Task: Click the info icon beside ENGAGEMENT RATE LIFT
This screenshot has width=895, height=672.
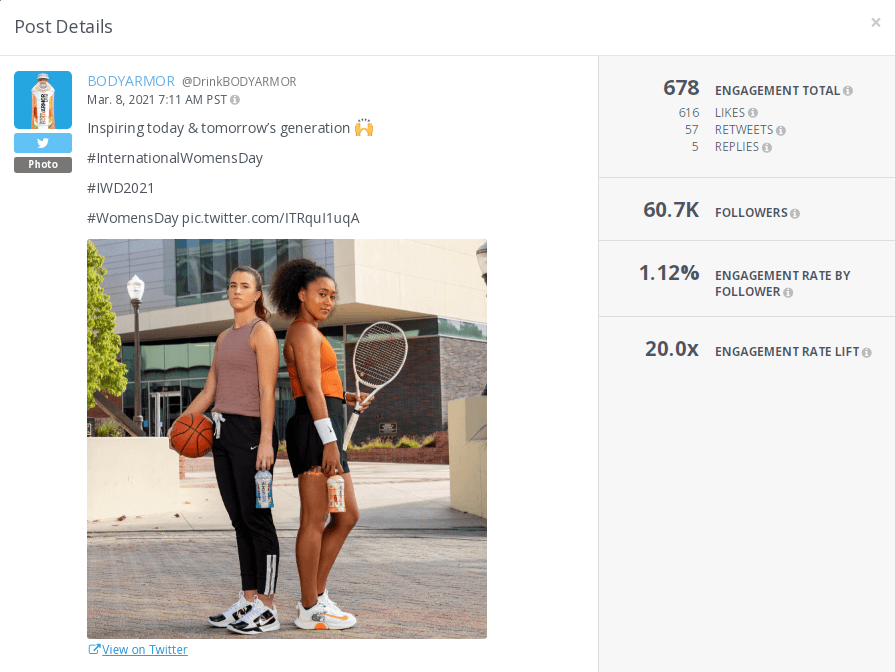Action: [x=865, y=352]
